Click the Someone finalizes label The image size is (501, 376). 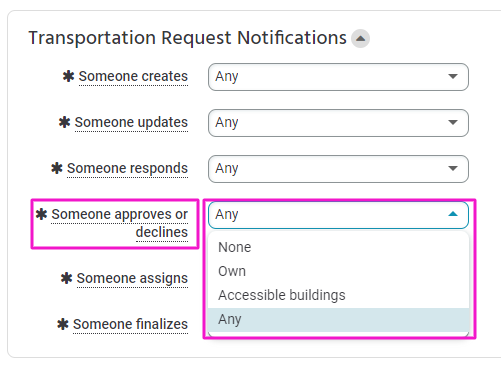click(x=130, y=324)
